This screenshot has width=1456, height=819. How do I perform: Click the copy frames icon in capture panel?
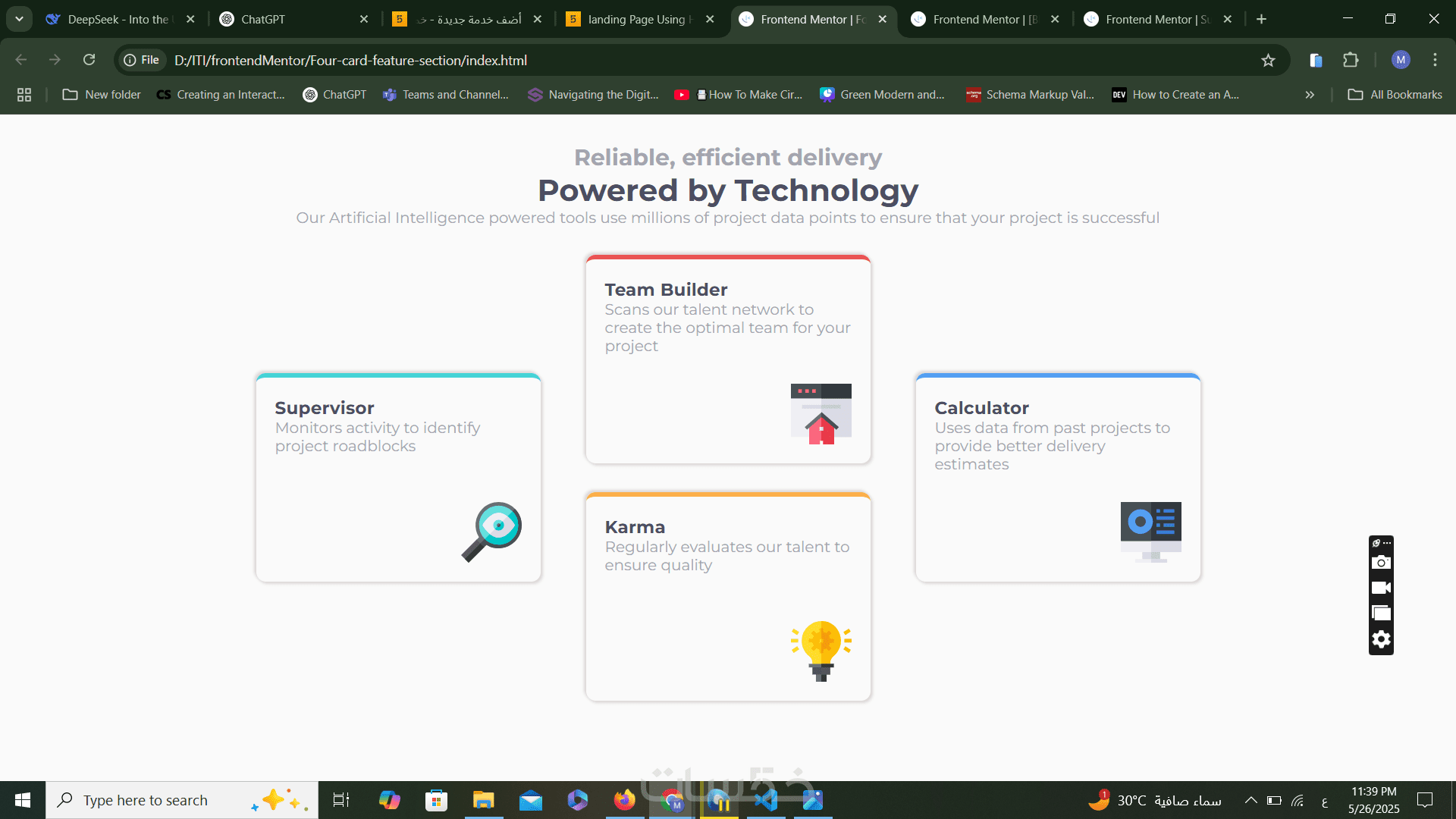pyautogui.click(x=1381, y=613)
